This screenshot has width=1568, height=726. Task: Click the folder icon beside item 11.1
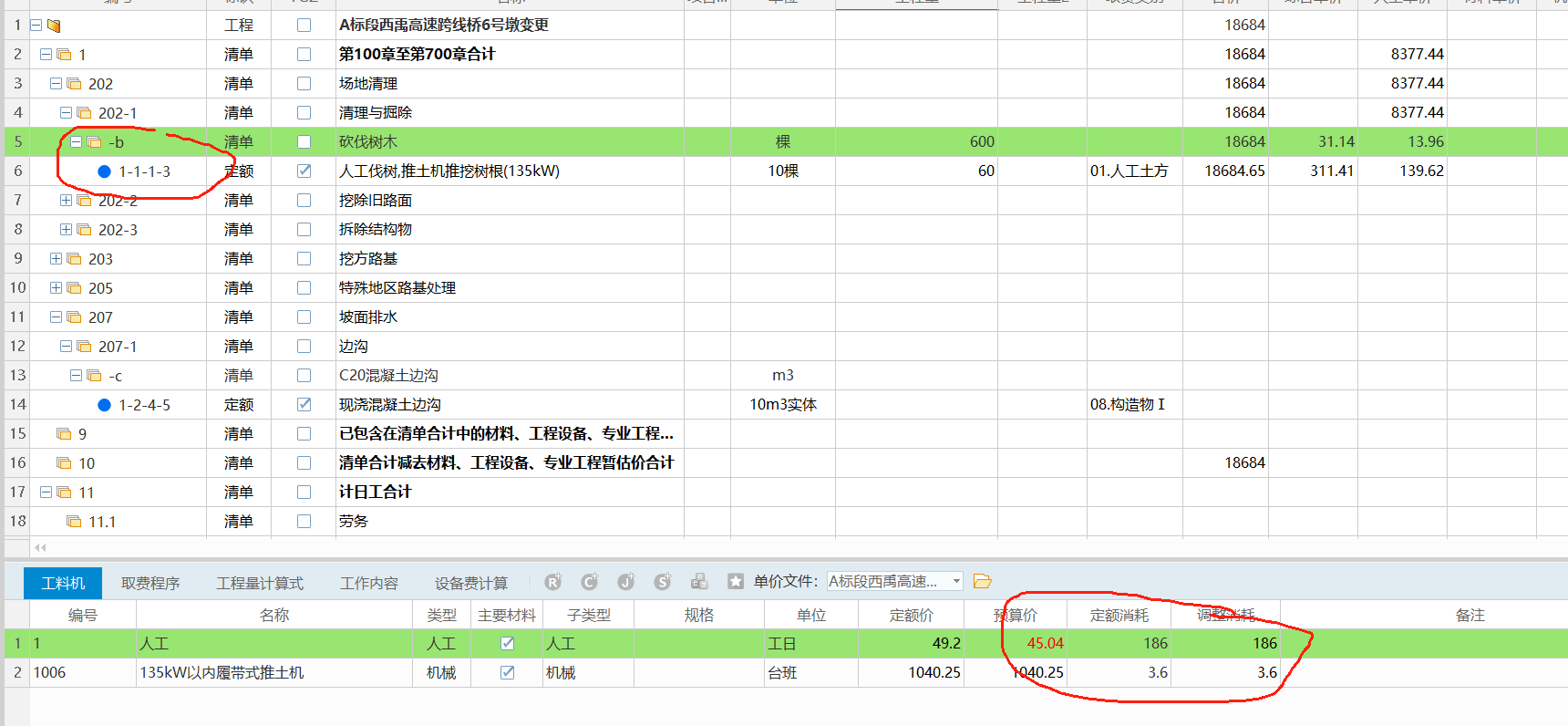point(74,522)
